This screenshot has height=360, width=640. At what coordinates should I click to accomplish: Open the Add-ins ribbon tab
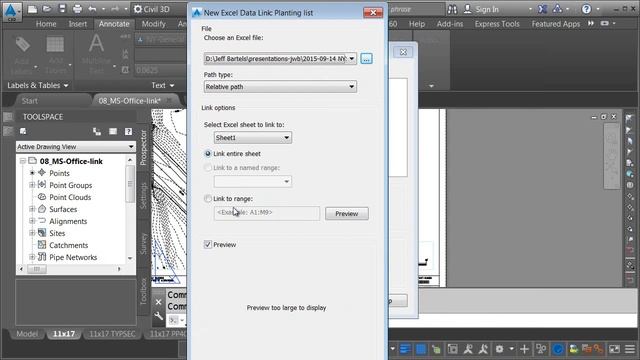450,24
